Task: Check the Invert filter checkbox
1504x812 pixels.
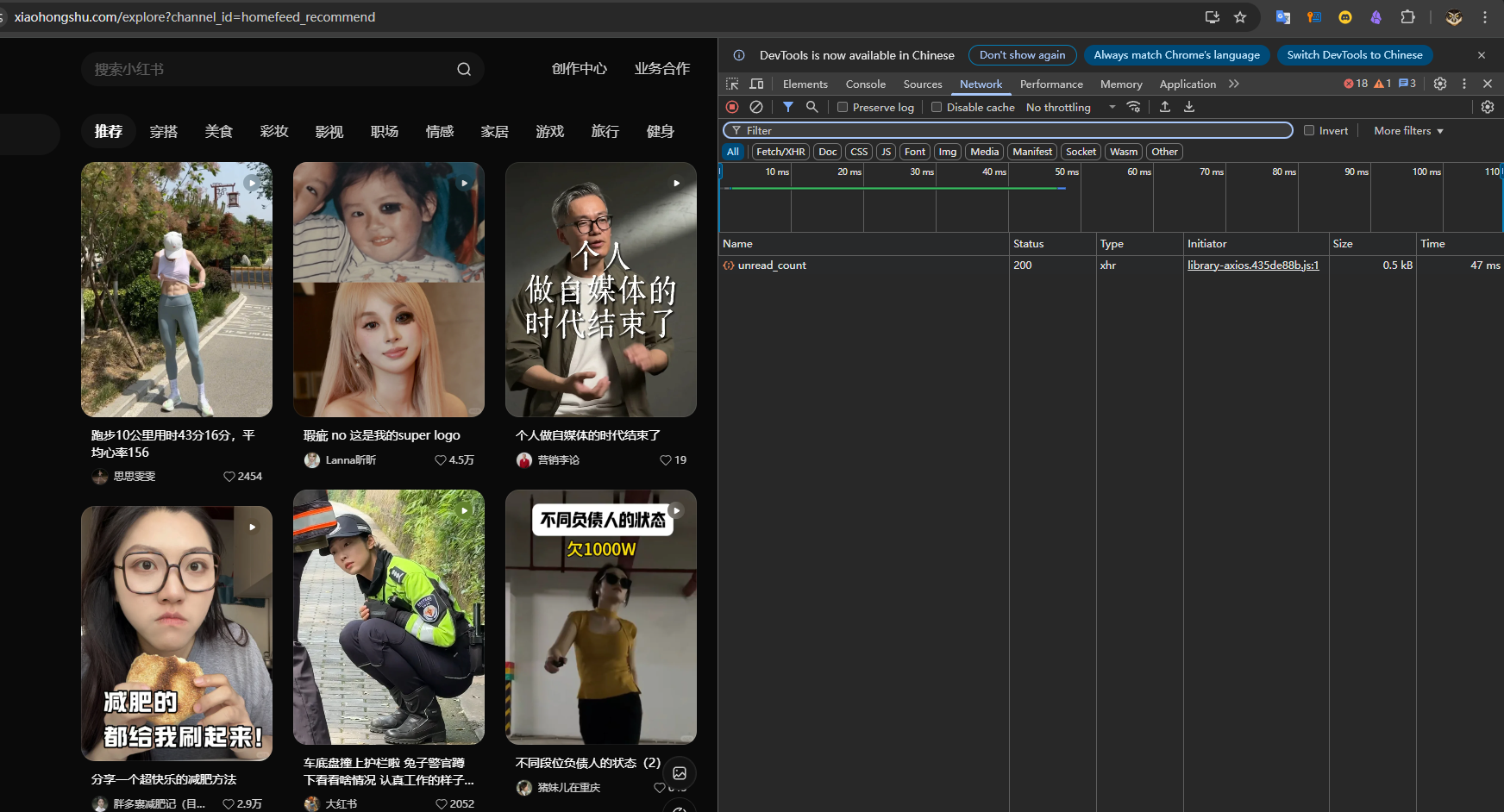Action: (x=1309, y=130)
